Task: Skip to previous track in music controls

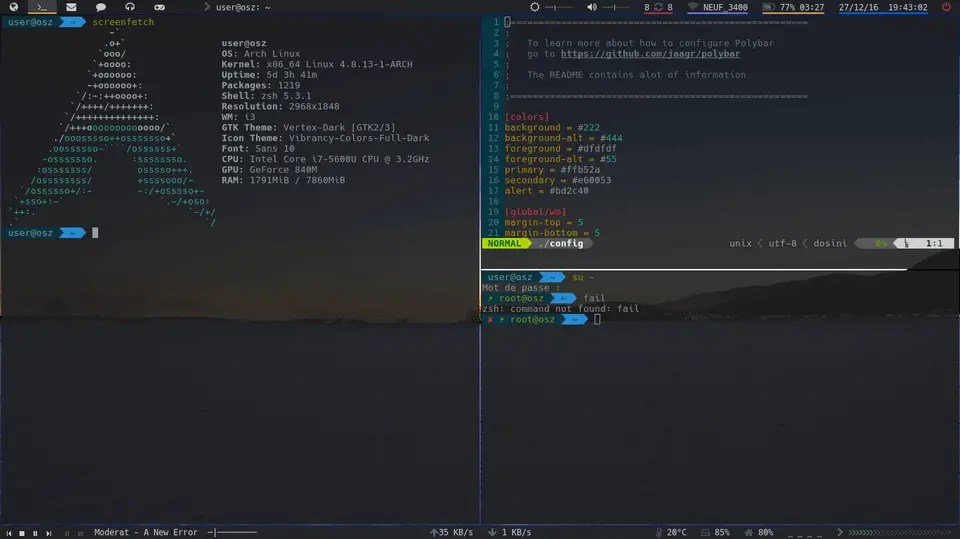Action: [x=9, y=533]
